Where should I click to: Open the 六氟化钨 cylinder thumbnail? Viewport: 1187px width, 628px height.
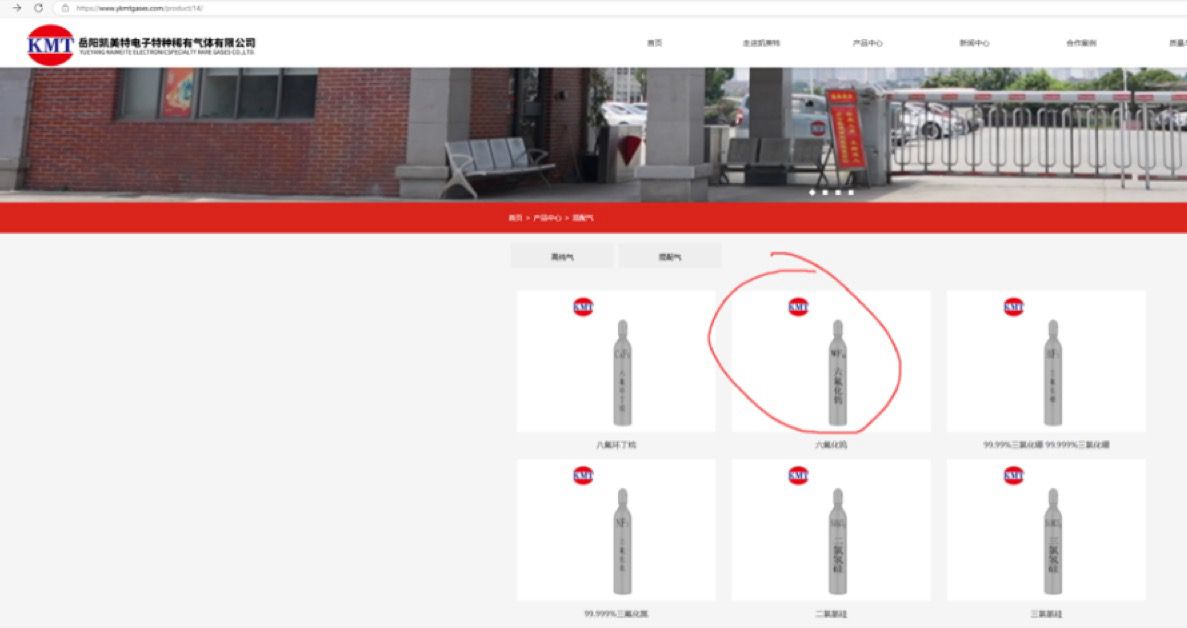831,362
